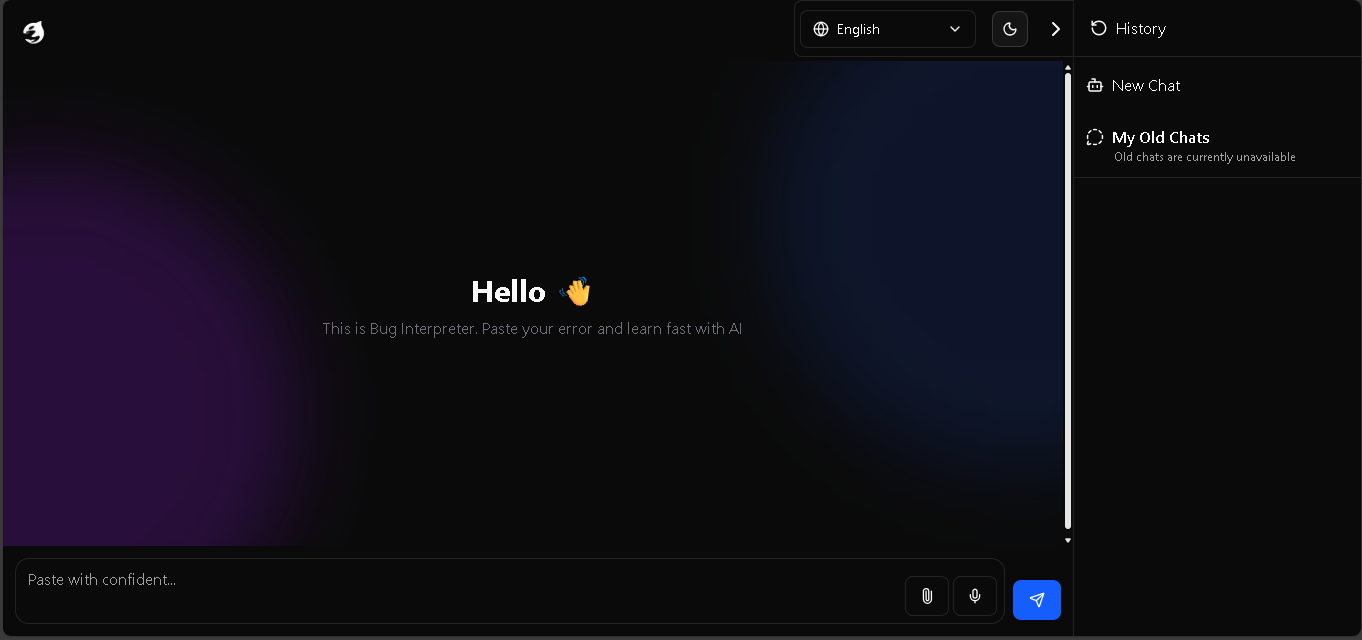1362x640 pixels.
Task: Activate the microphone voice input icon
Action: [975, 596]
